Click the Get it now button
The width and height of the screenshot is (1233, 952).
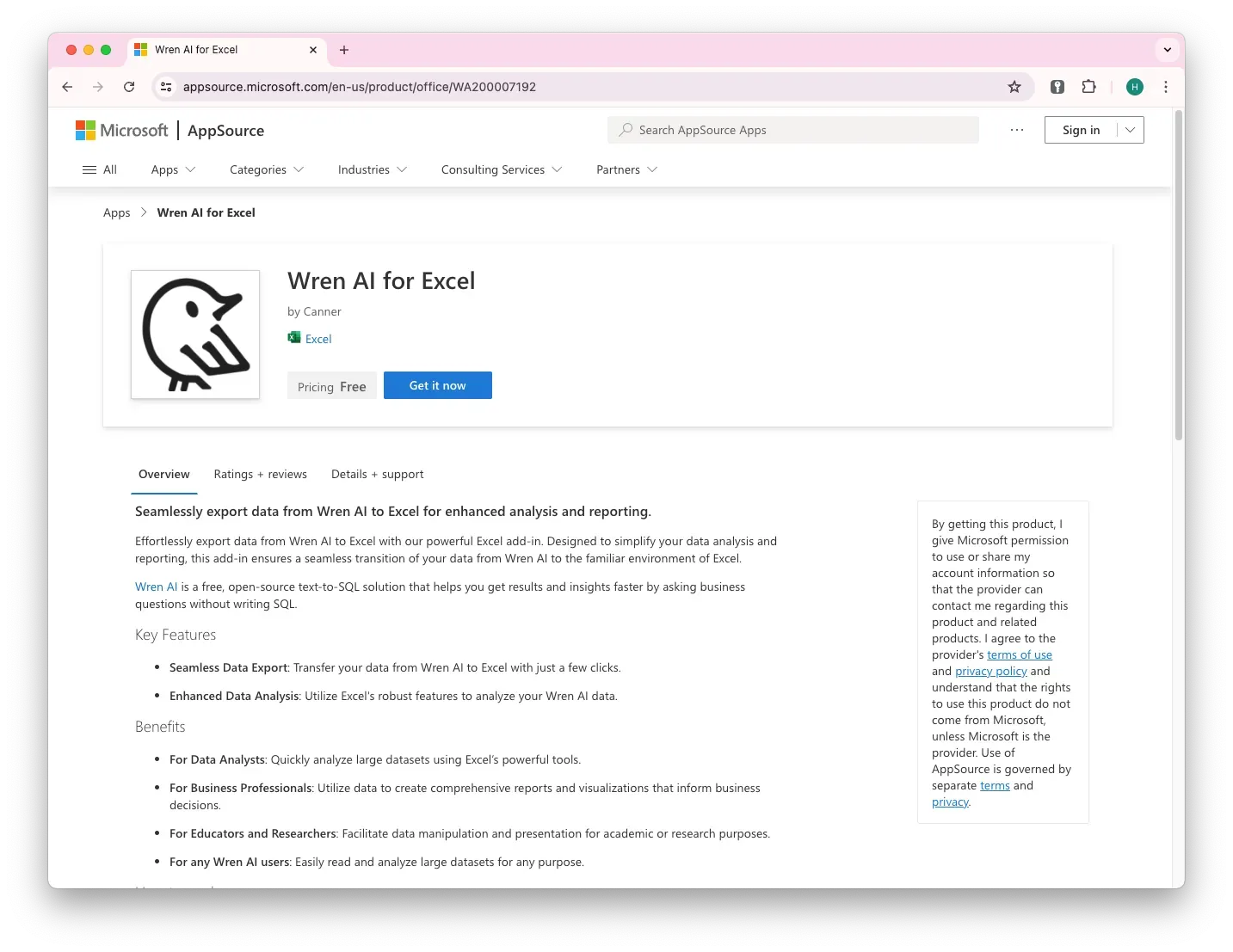click(x=438, y=385)
